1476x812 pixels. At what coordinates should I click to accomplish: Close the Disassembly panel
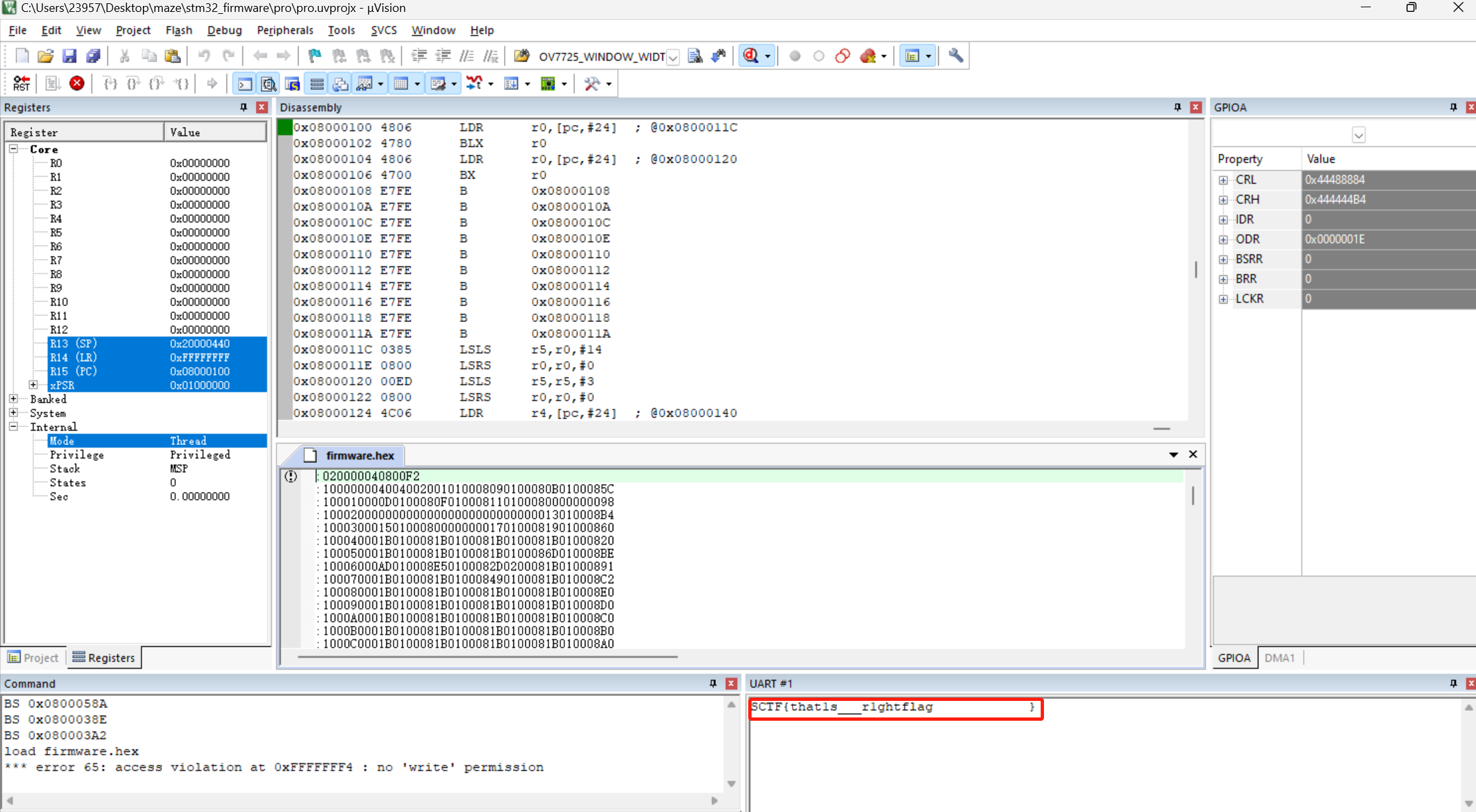pos(1195,107)
